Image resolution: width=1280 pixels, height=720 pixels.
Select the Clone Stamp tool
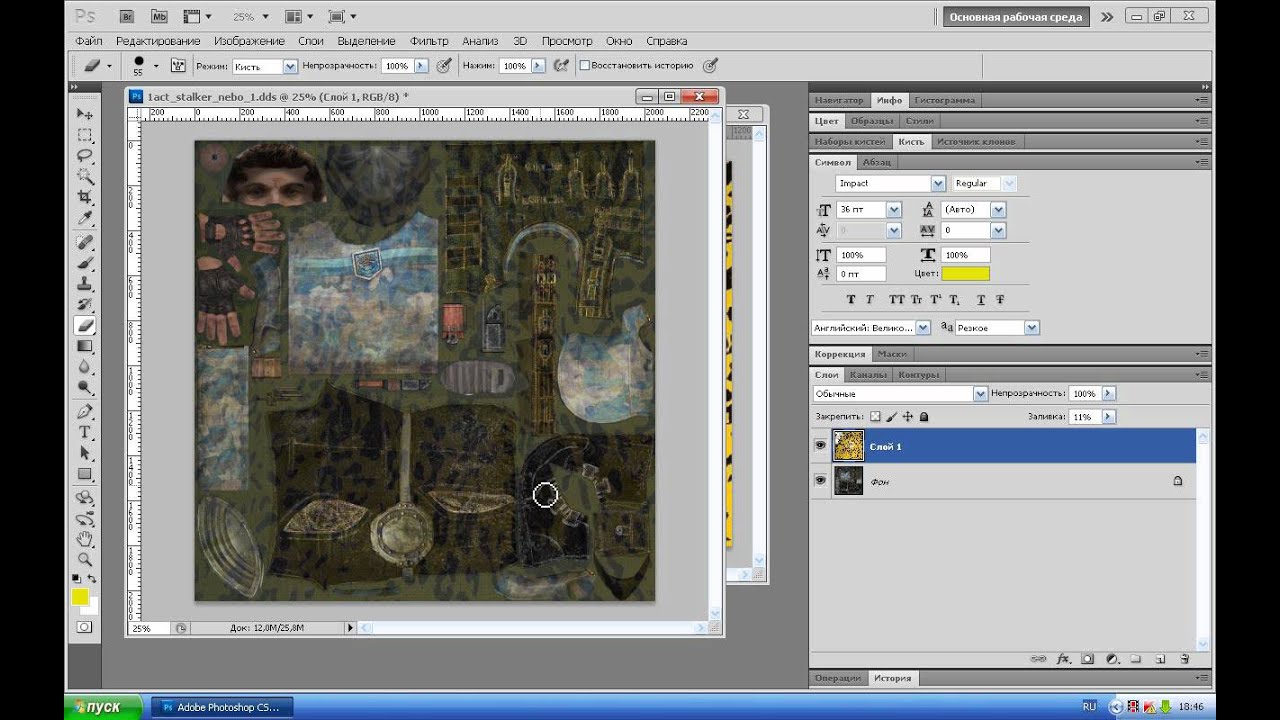[x=85, y=284]
